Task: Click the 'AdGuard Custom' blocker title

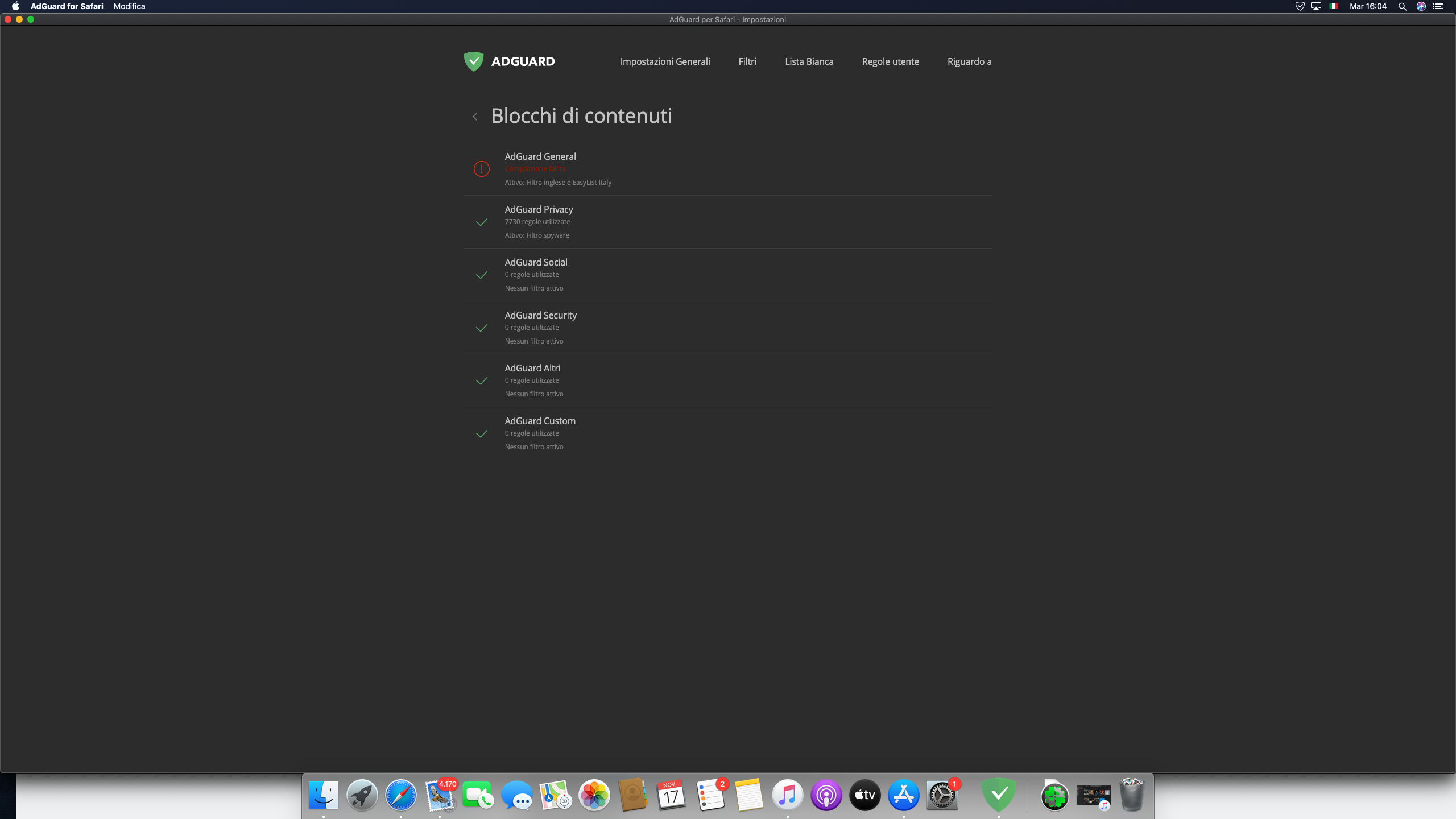Action: 540,421
